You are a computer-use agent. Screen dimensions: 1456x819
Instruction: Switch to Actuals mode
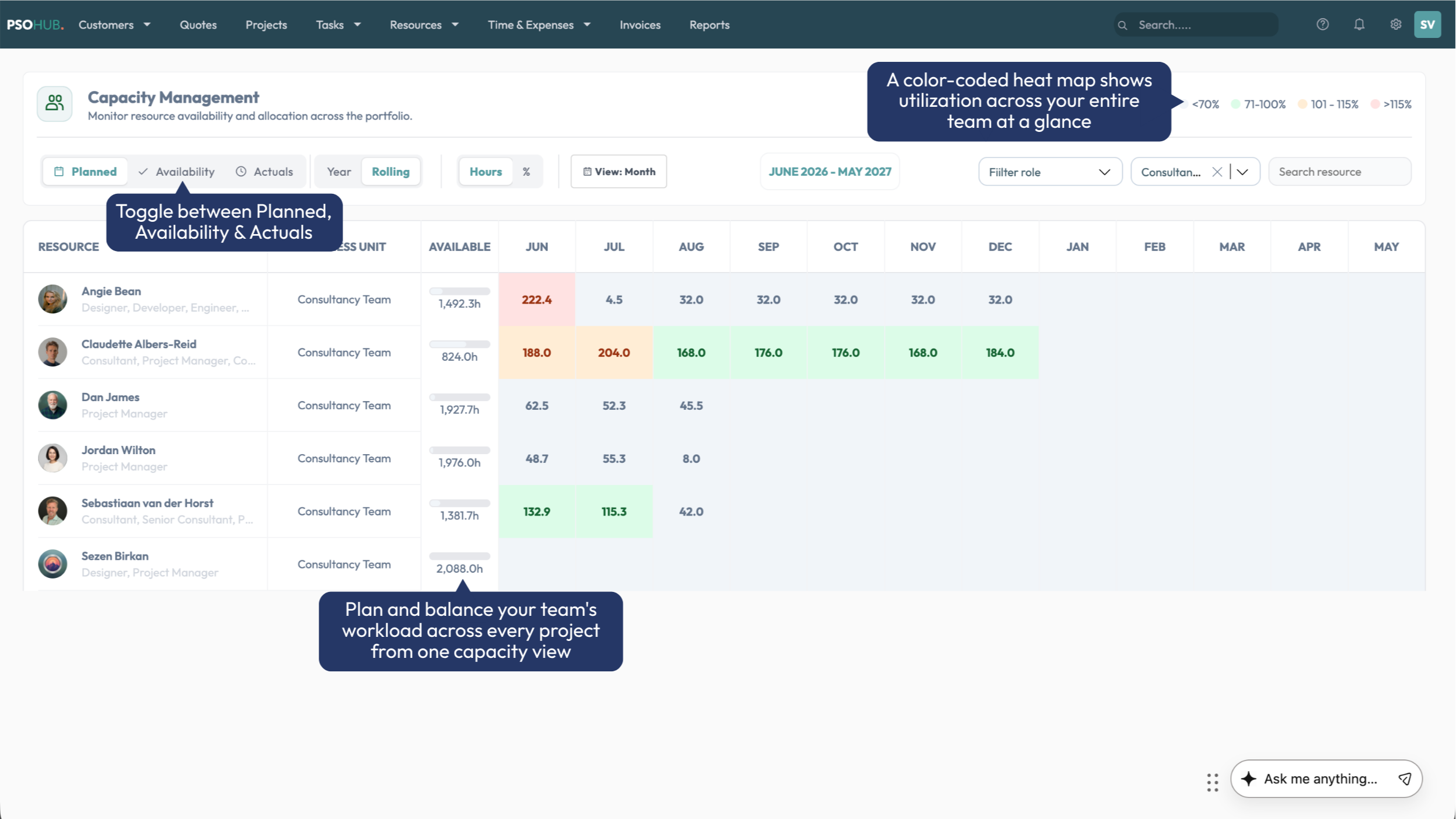pyautogui.click(x=264, y=172)
